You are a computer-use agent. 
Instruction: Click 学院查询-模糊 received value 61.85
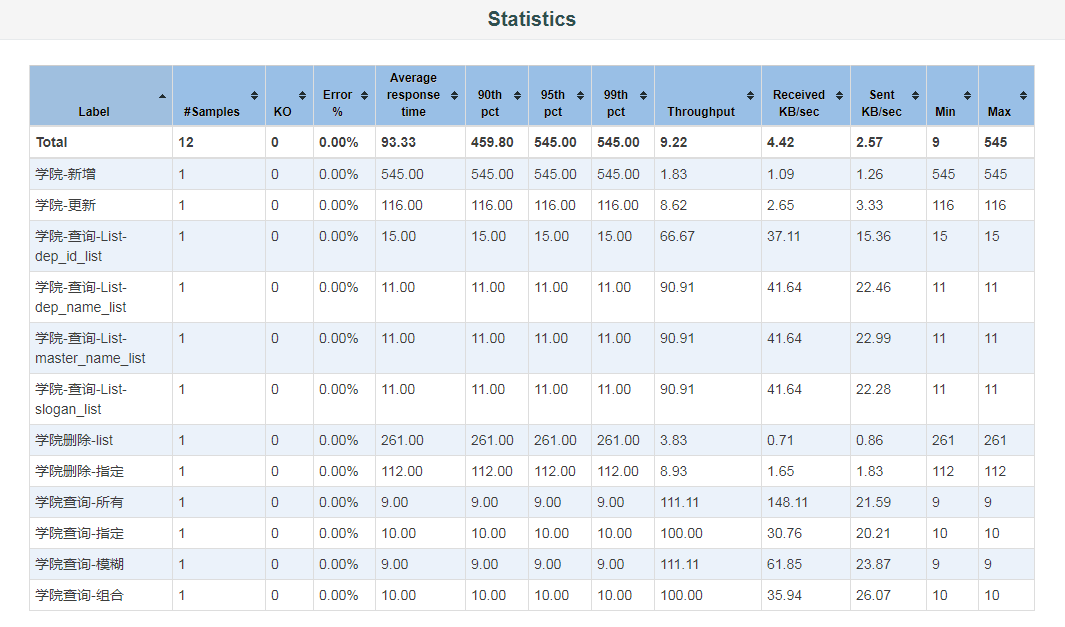click(x=784, y=565)
